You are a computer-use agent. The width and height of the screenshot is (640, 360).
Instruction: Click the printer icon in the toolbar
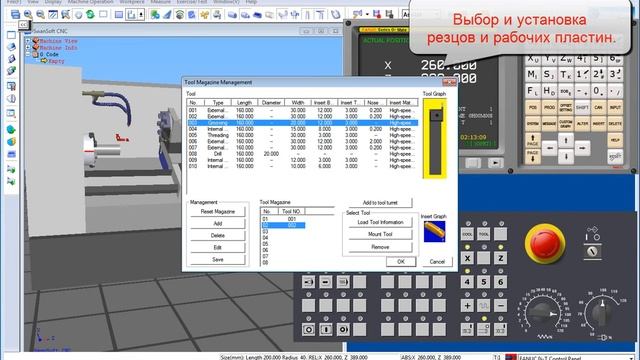coord(217,15)
